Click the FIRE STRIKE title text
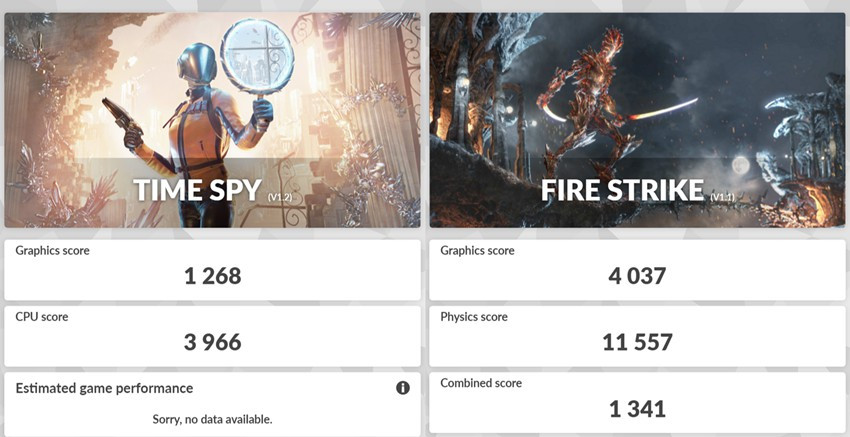Image resolution: width=850 pixels, height=437 pixels. (x=622, y=190)
